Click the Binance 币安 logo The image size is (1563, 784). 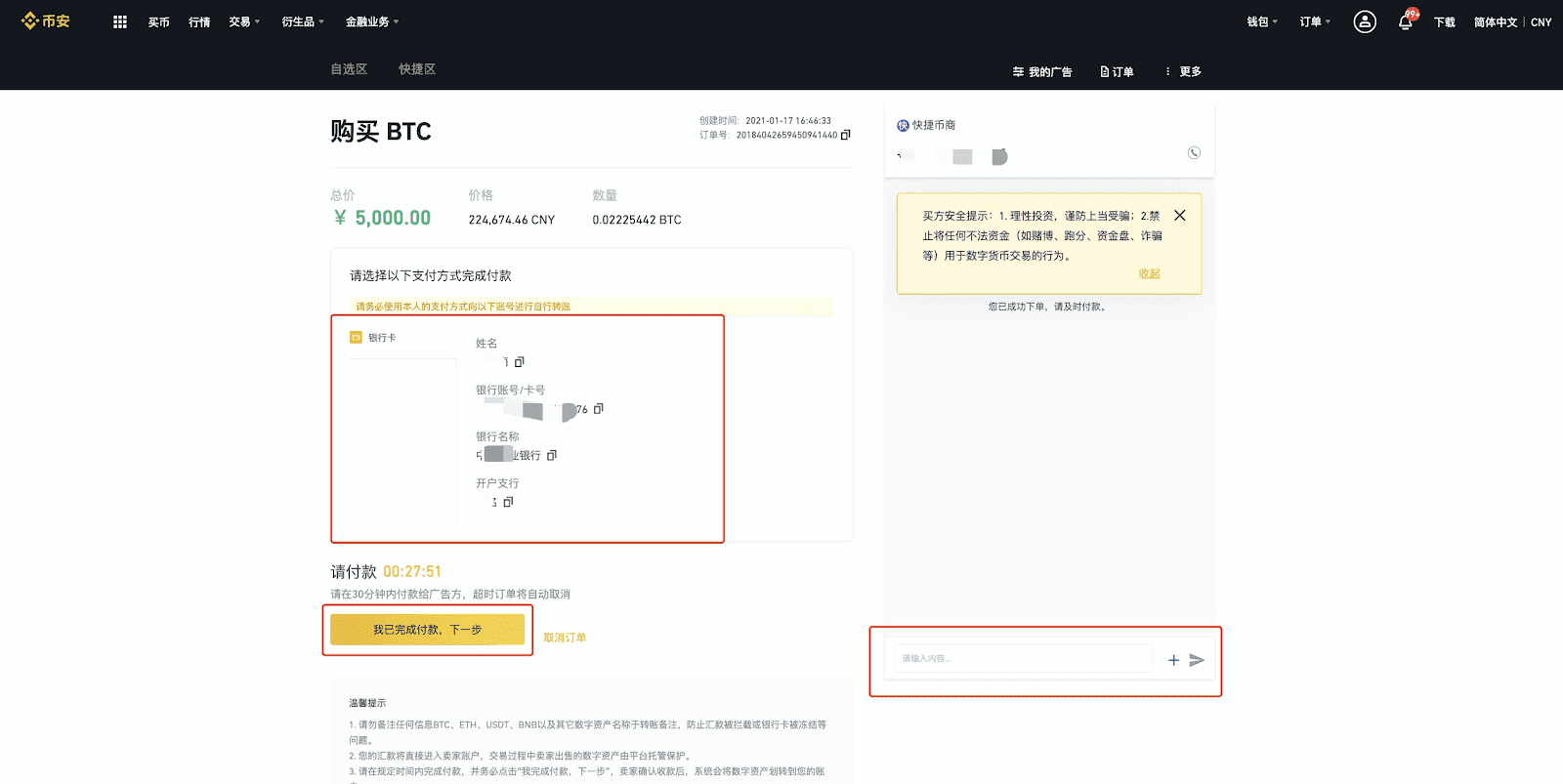tap(46, 21)
